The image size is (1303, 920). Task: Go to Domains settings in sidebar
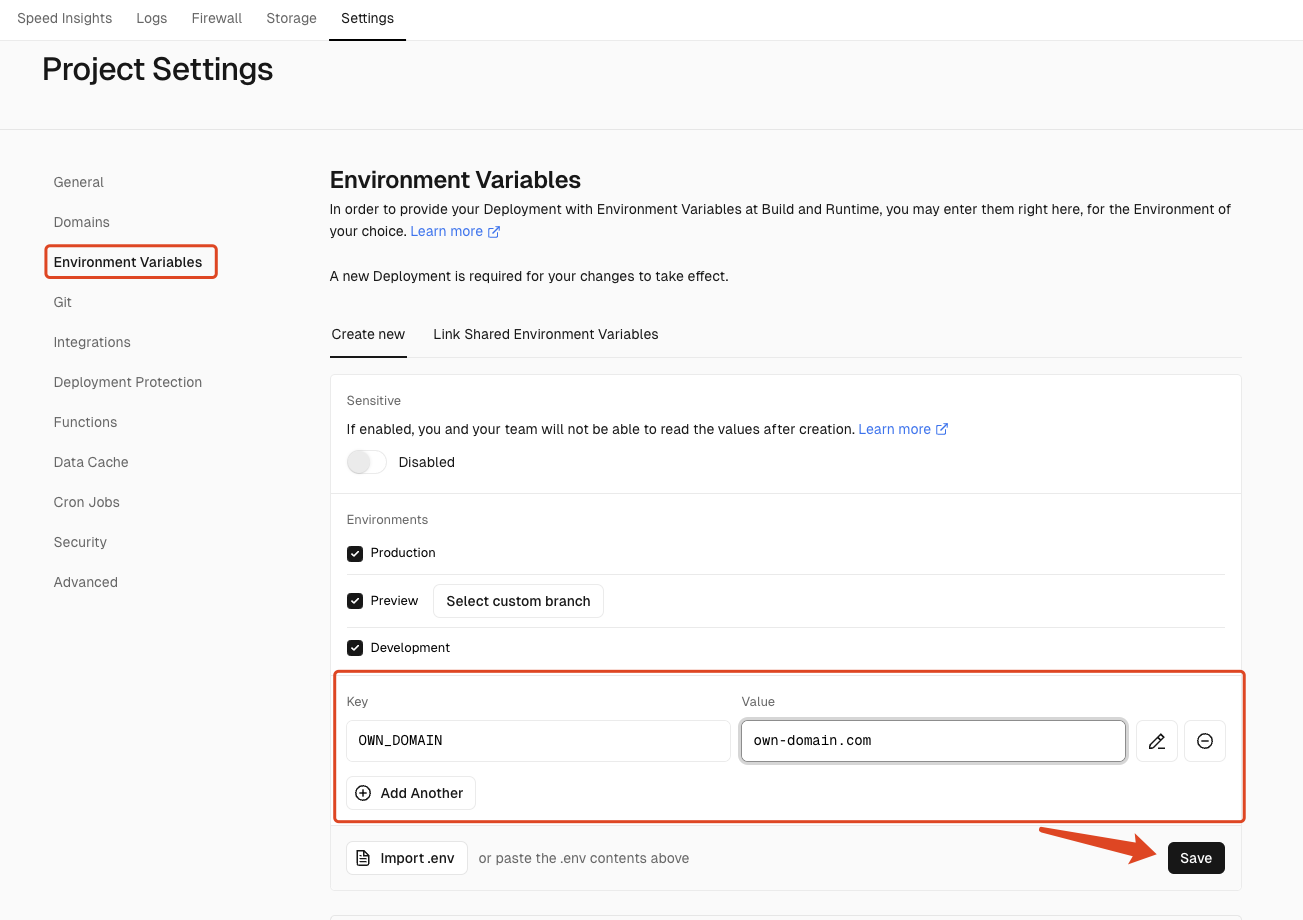coord(82,222)
